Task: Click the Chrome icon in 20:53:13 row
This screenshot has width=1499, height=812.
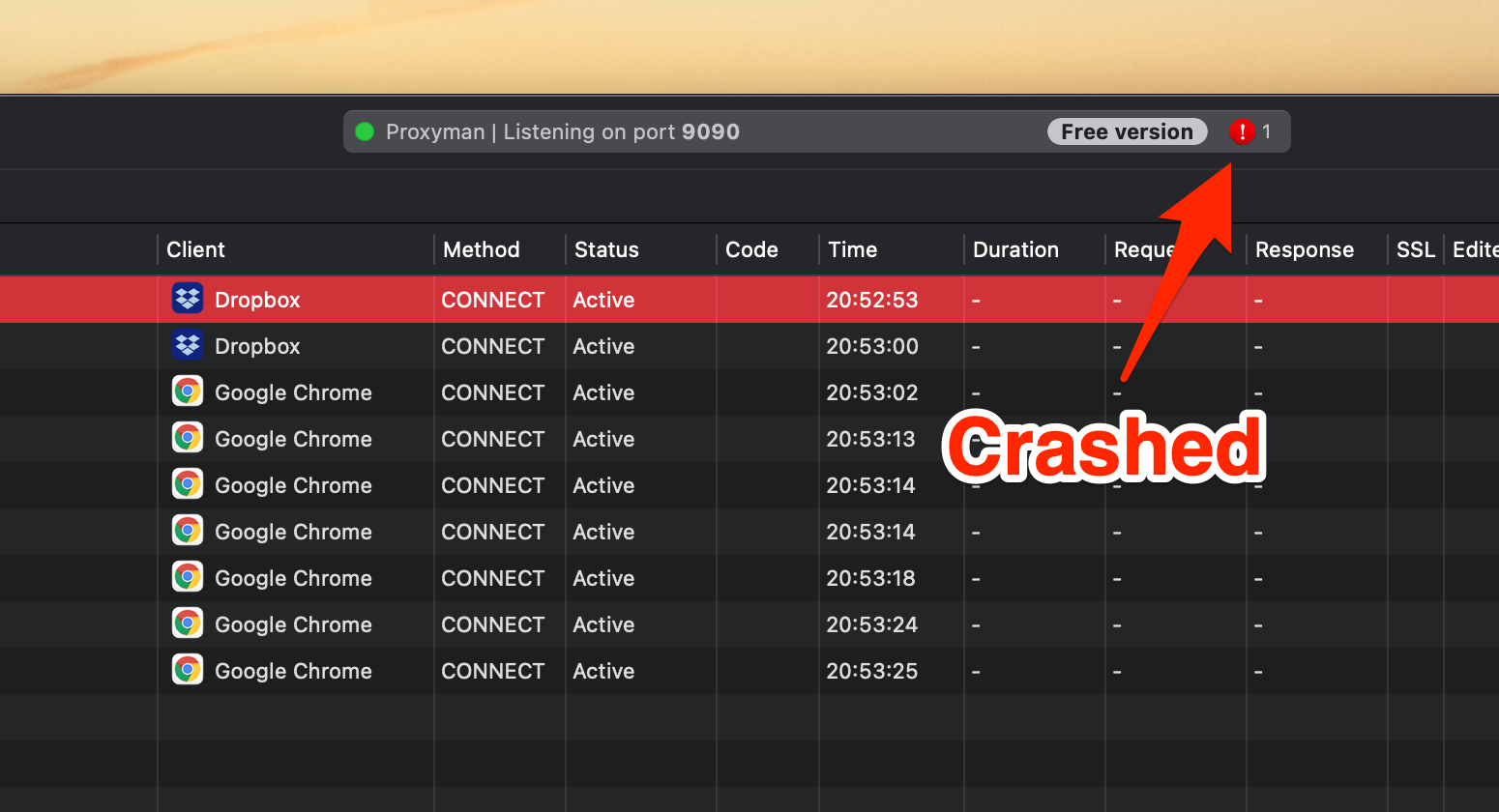Action: pyautogui.click(x=188, y=438)
